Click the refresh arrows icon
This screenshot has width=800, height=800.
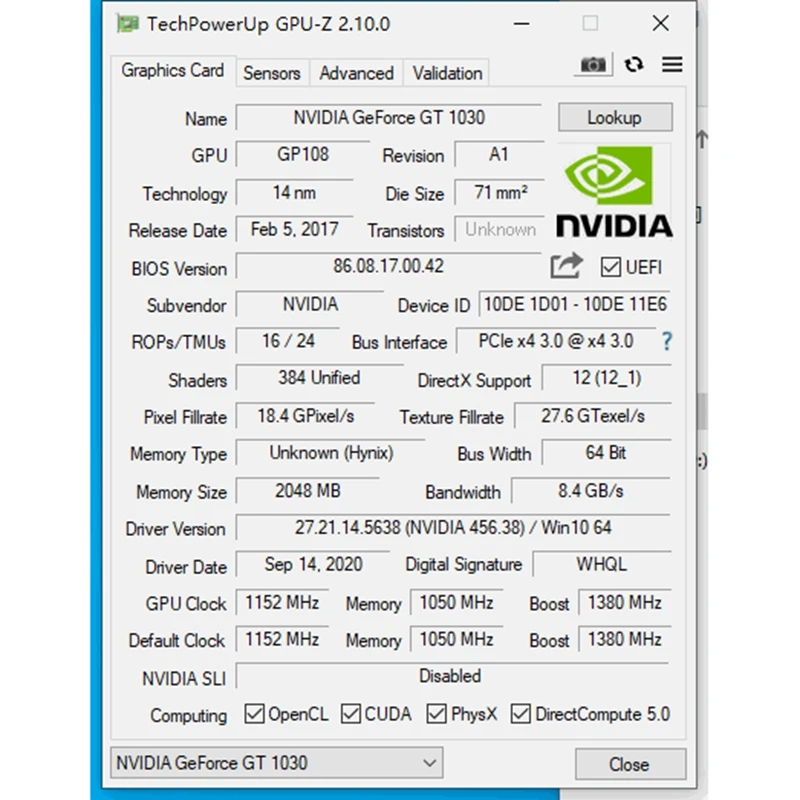(x=634, y=64)
